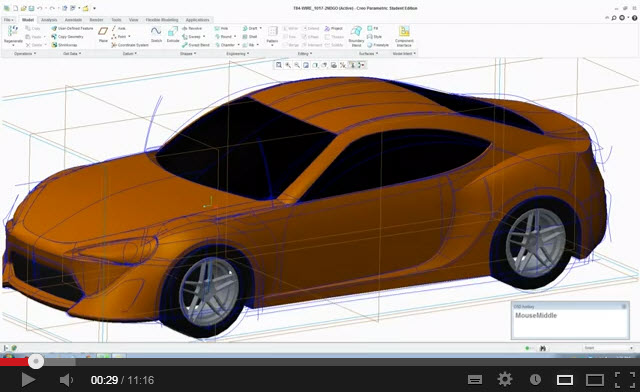Toggle video captions button

coord(475,380)
